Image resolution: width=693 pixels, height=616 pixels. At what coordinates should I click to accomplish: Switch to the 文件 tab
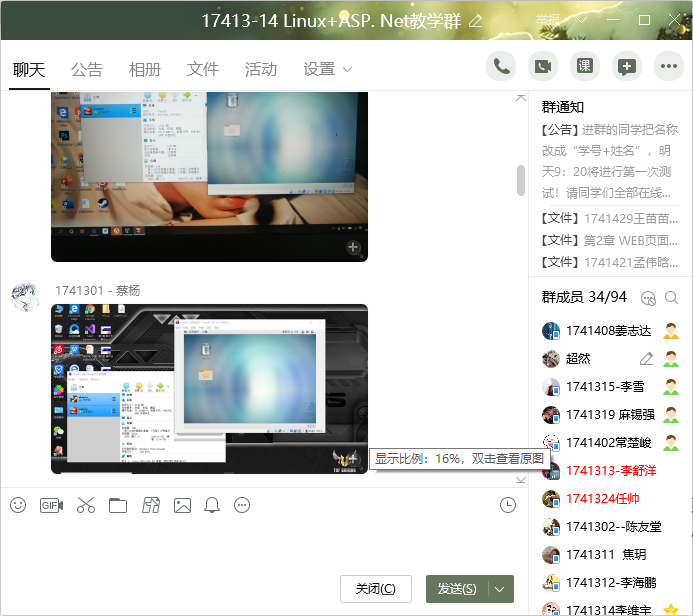[x=203, y=69]
